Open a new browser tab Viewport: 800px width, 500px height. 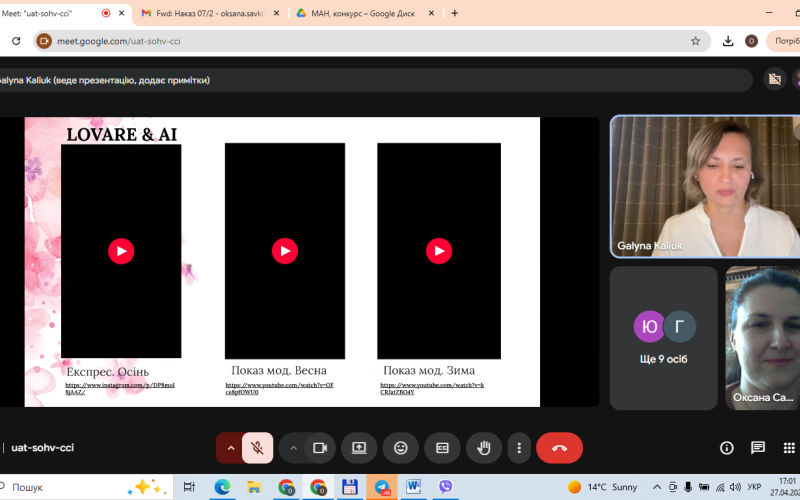point(455,13)
